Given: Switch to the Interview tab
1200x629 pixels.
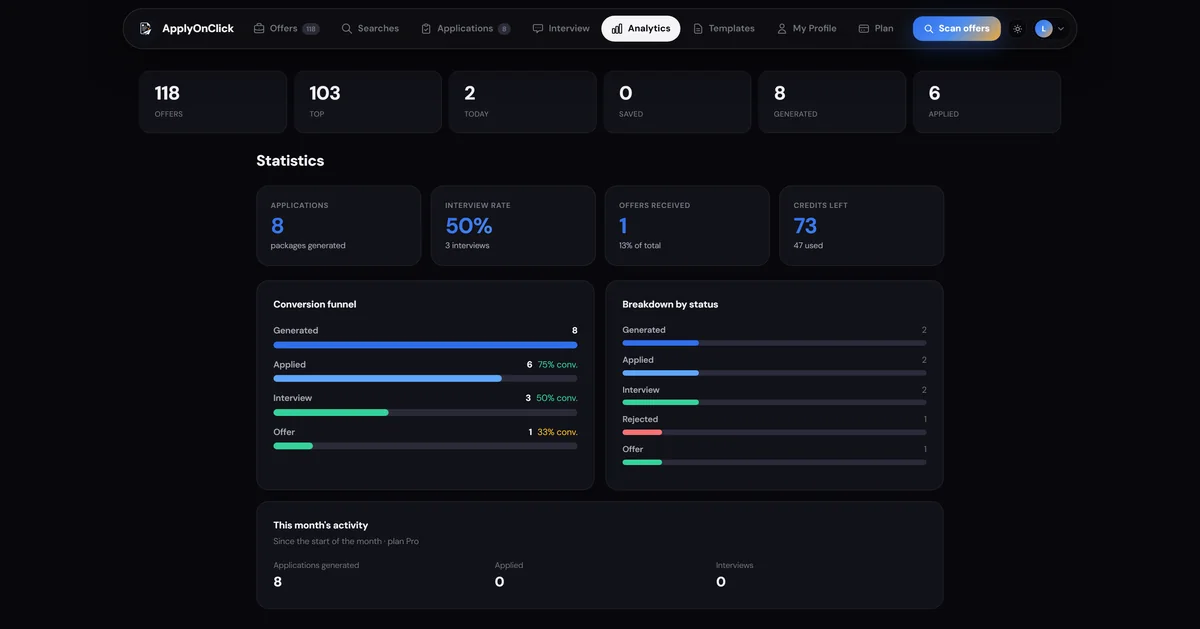Looking at the screenshot, I should click(561, 29).
